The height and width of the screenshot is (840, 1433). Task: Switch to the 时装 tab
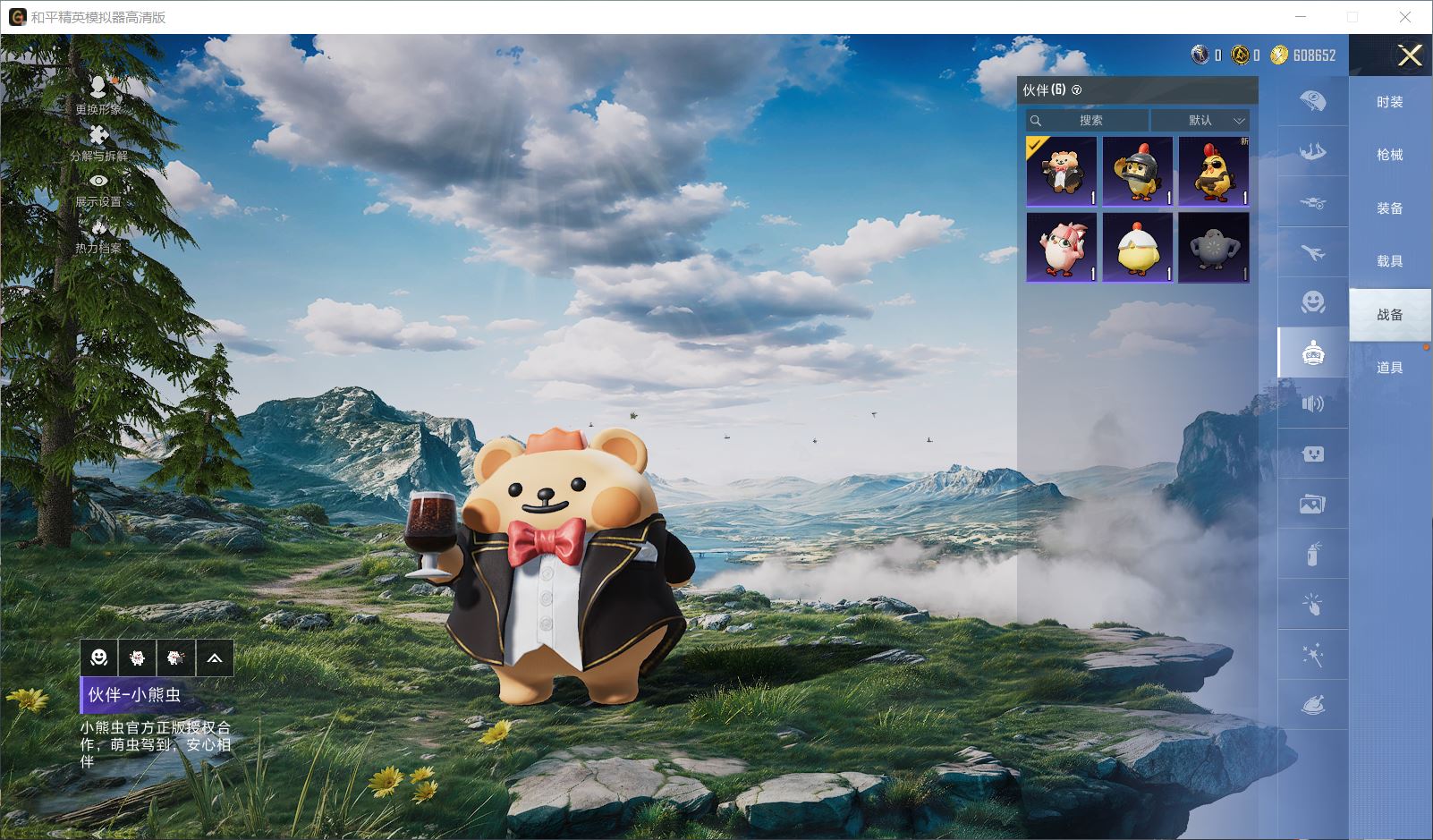1389,102
